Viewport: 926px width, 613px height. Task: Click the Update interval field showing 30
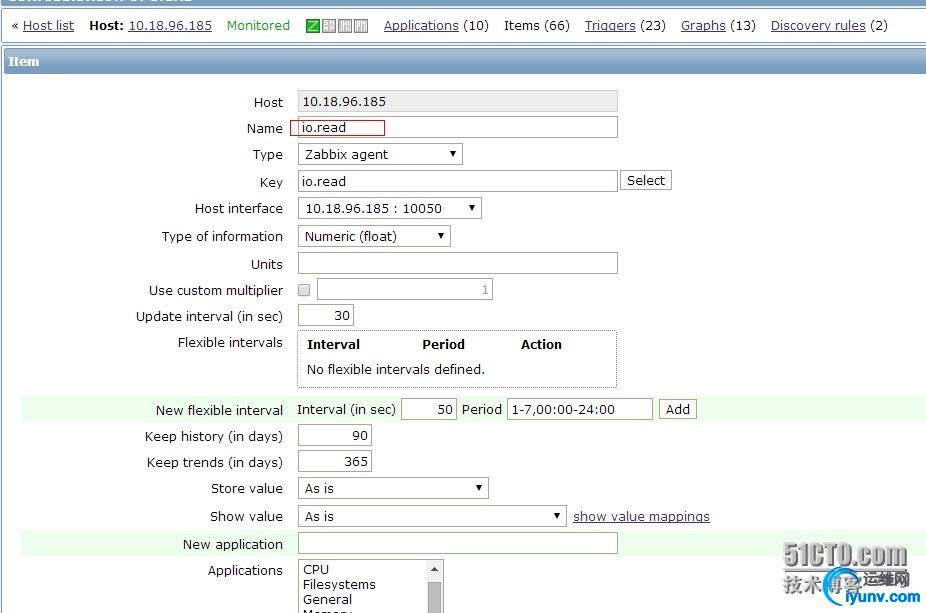[x=326, y=315]
